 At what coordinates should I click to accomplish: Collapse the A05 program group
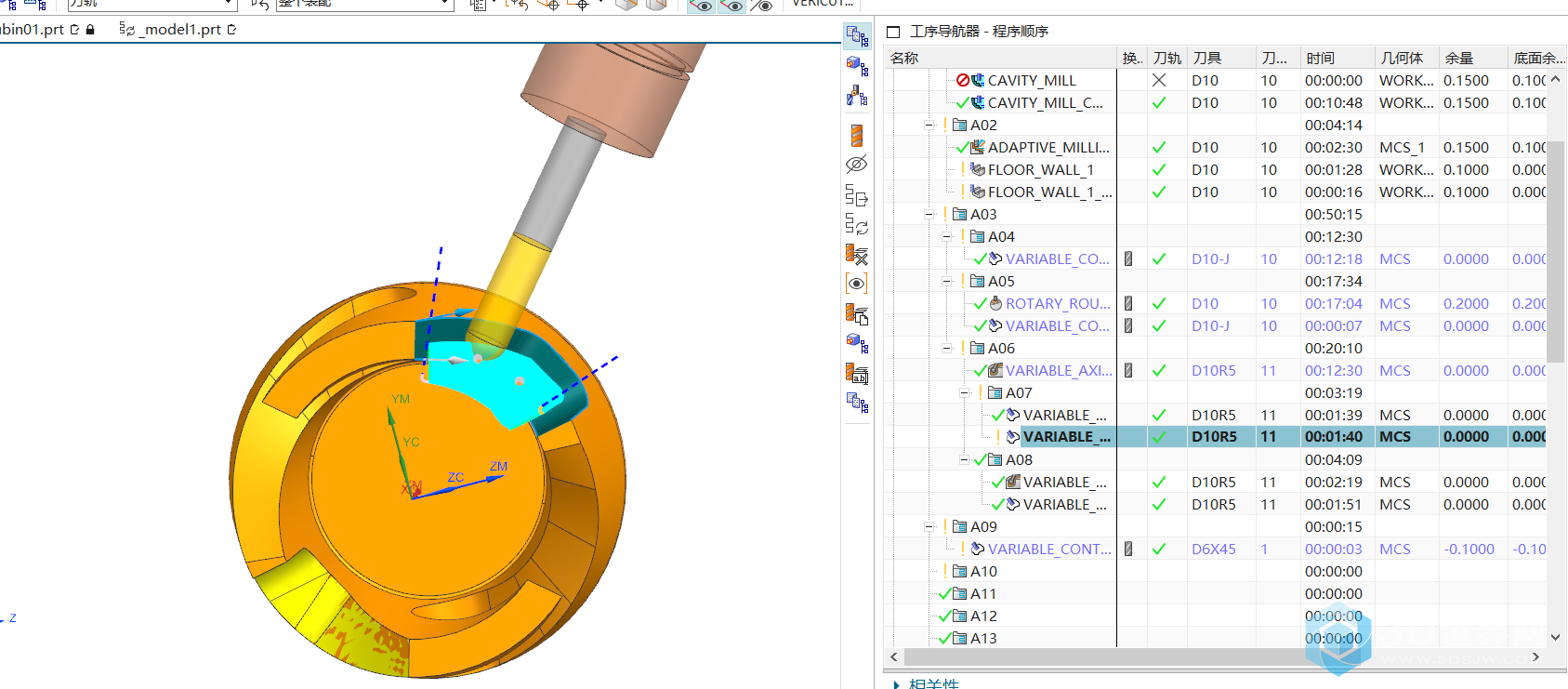click(x=946, y=281)
